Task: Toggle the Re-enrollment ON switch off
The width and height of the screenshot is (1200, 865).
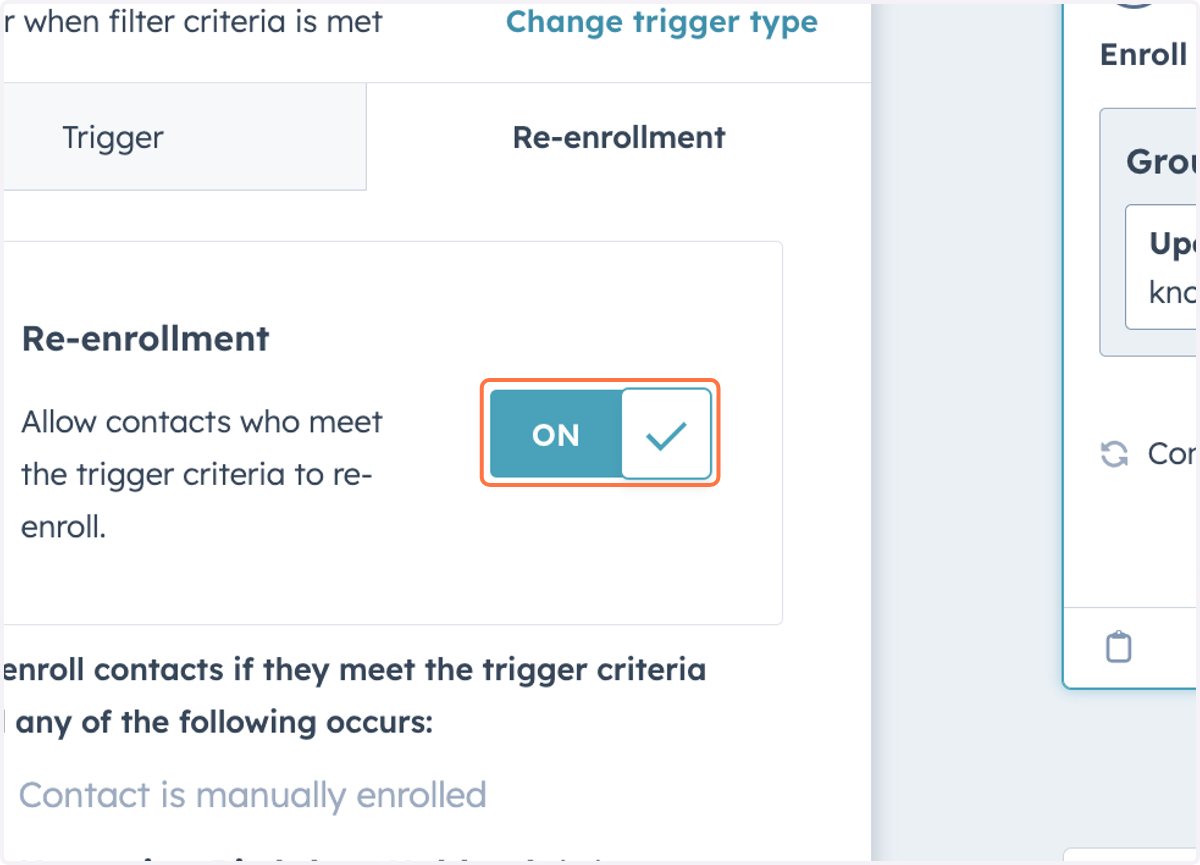Action: click(600, 434)
